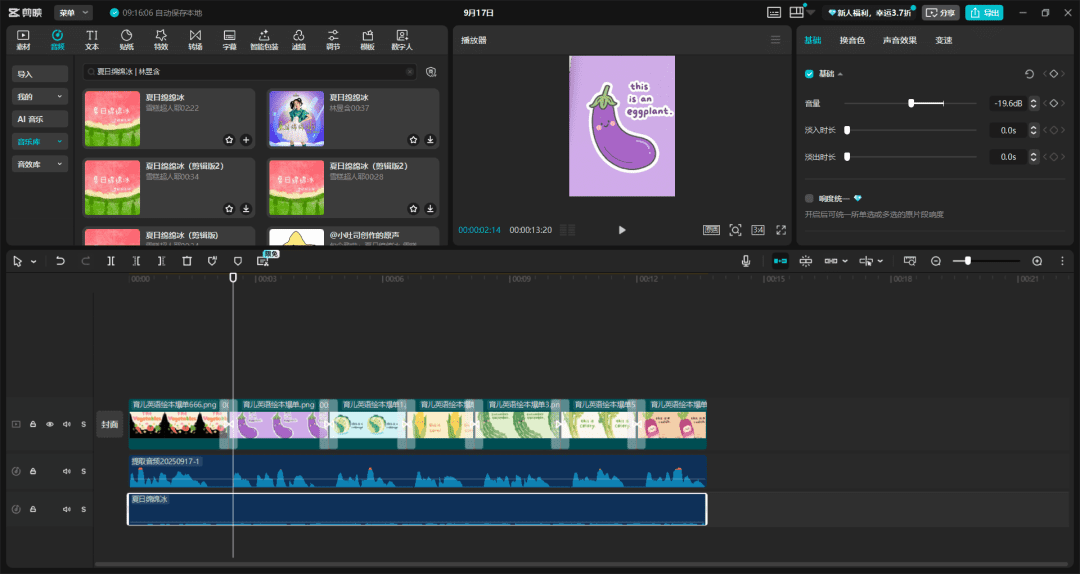The image size is (1080, 574).
Task: Play the preview in the player
Action: pos(621,230)
